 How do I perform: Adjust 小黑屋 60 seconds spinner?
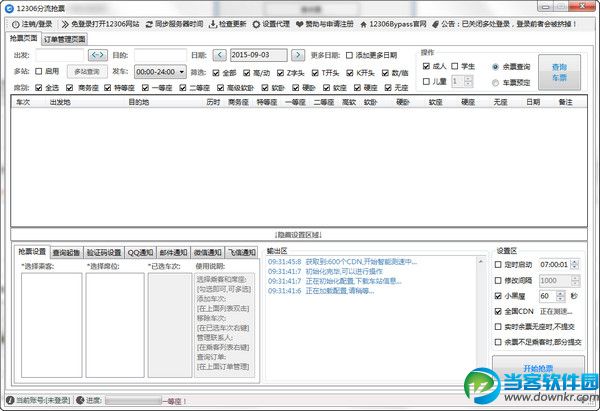point(561,296)
